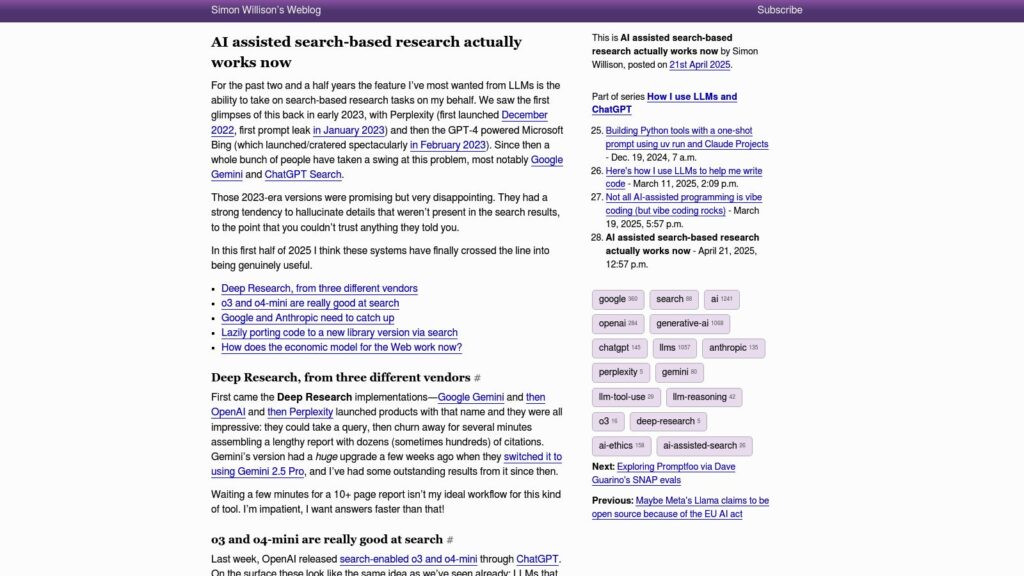Screen dimensions: 1024x576
Task: Open Google Gemini link in Deep Research section
Action: (471, 397)
